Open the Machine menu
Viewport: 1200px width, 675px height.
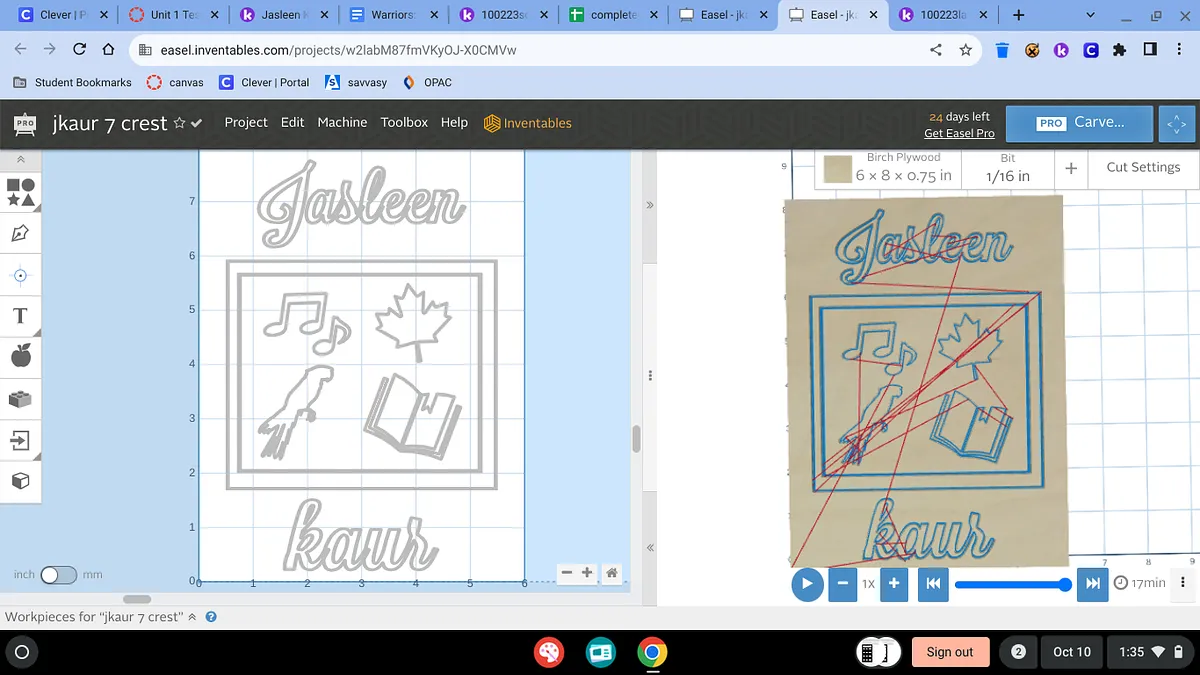[342, 122]
